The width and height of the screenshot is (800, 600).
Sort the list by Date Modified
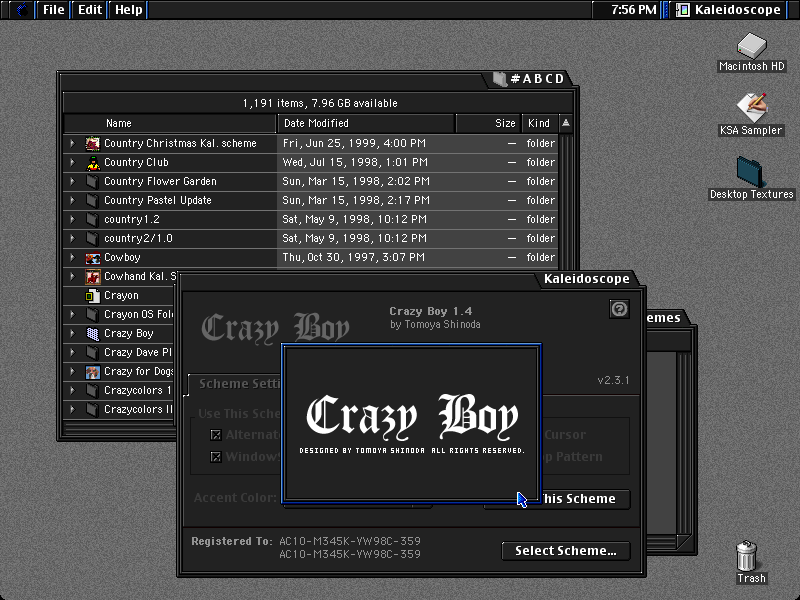pos(366,123)
